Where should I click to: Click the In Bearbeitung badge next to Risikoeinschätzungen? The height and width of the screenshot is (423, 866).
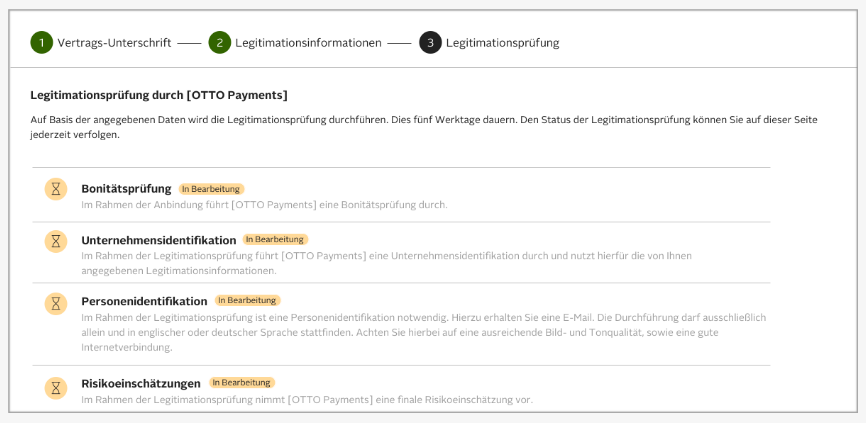(242, 382)
